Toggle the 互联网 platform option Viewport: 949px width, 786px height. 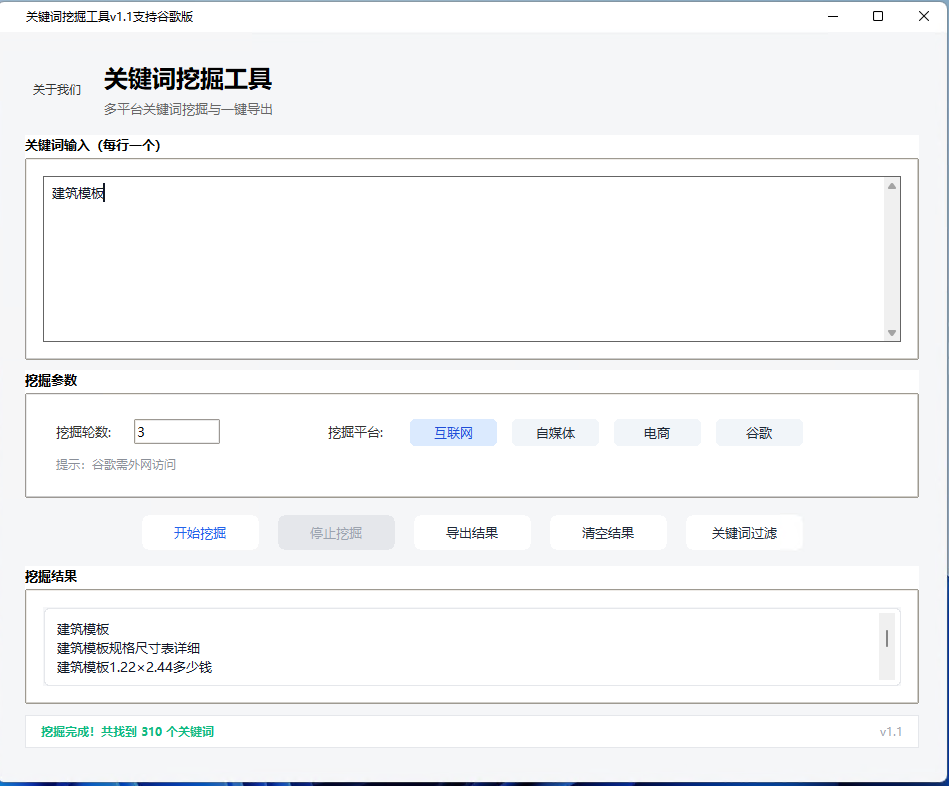pos(453,433)
